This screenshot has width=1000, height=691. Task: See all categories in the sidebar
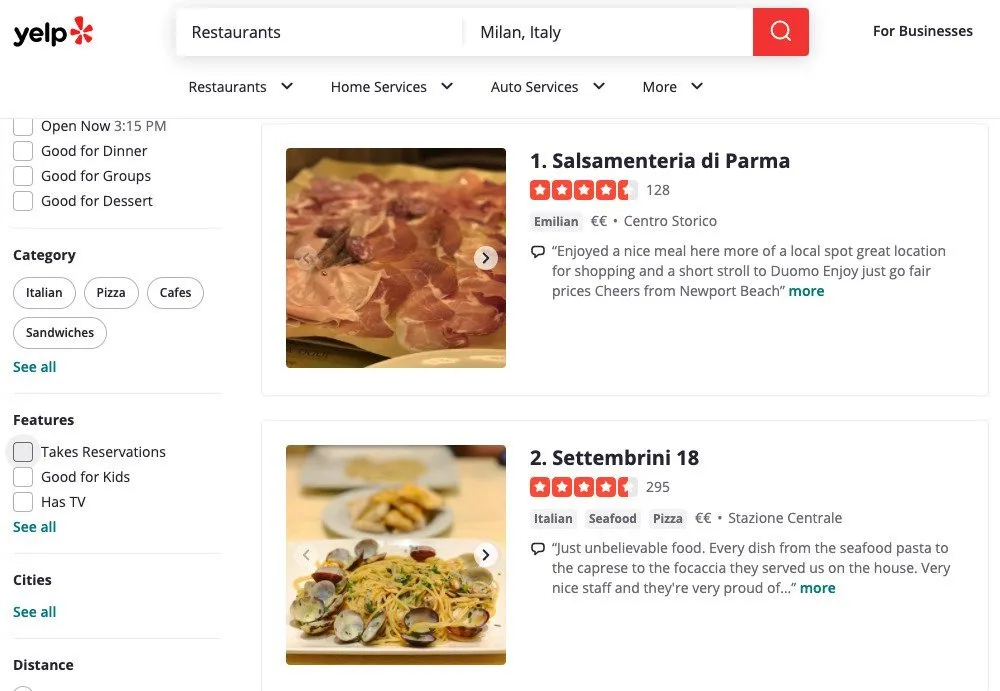34,366
